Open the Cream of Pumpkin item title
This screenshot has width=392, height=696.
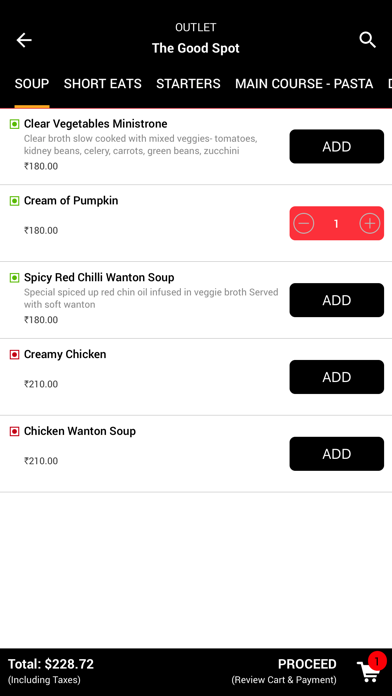[x=71, y=201]
